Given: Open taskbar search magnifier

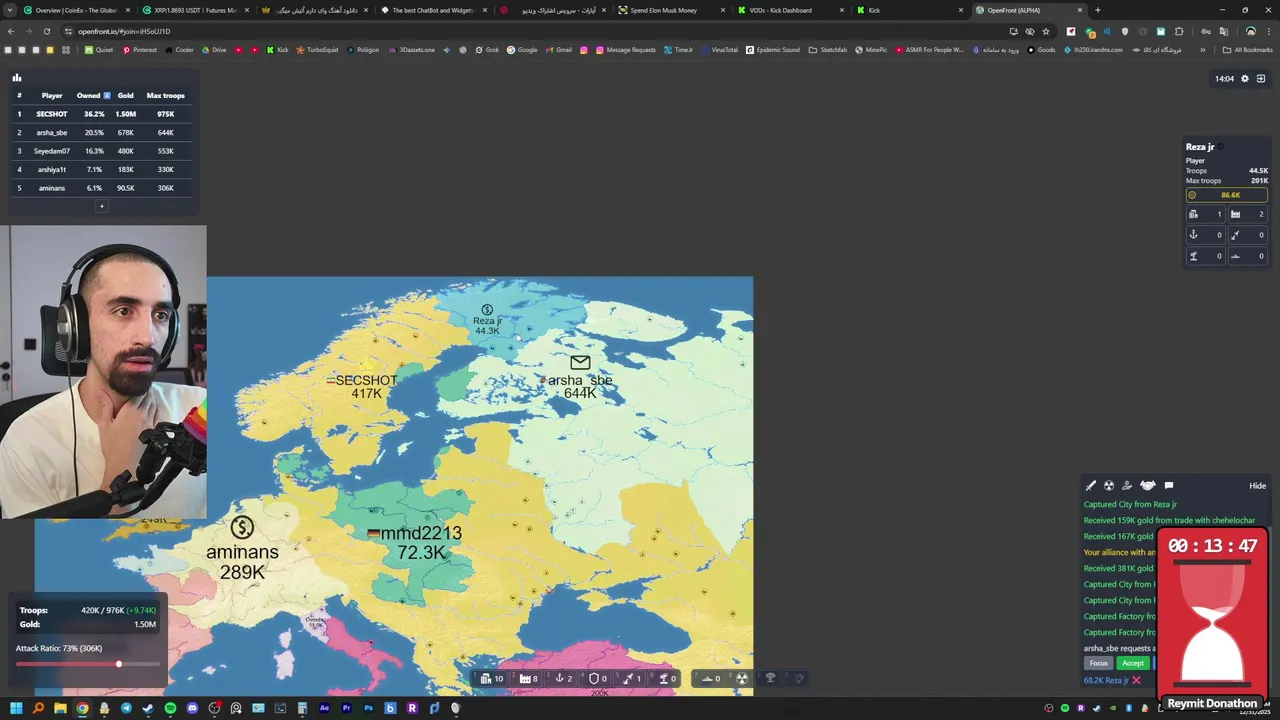Looking at the screenshot, I should click(38, 708).
